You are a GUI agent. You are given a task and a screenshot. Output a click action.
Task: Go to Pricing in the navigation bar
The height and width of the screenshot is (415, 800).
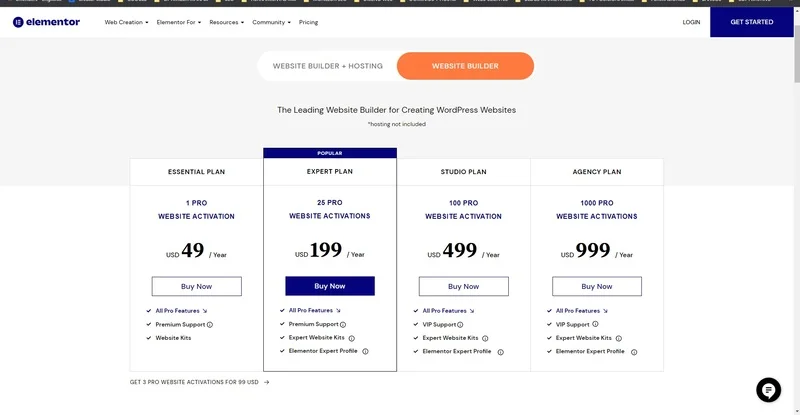(308, 21)
